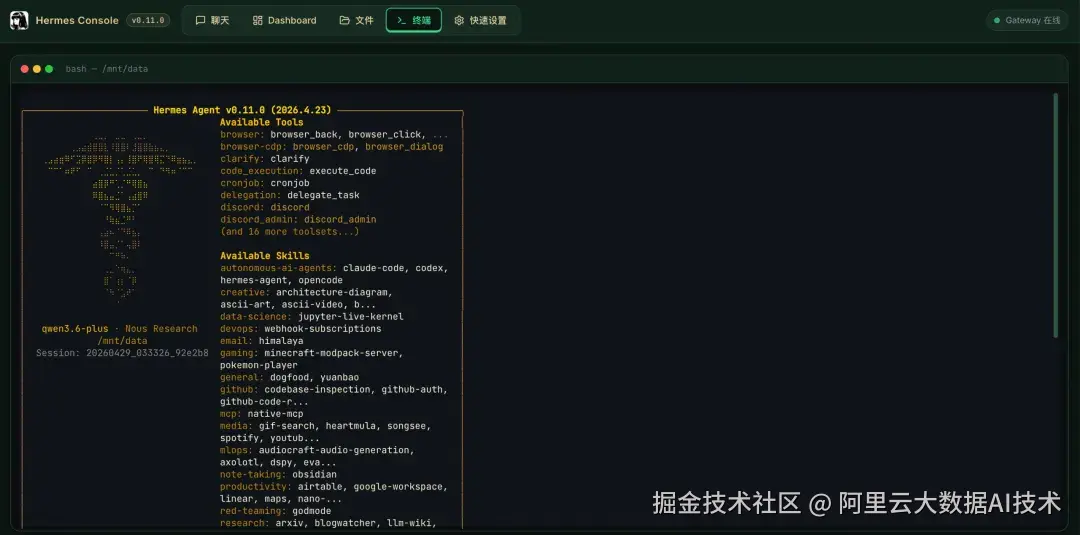
Task: Click the code_execution: execute_code line
Action: point(298,171)
